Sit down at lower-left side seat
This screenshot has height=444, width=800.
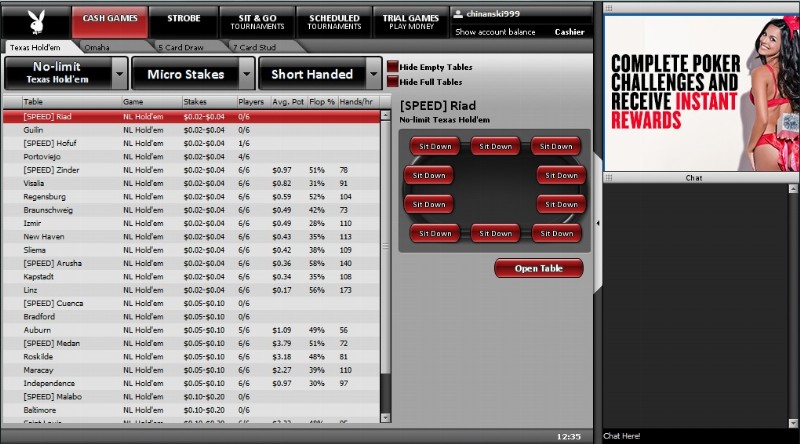[429, 205]
